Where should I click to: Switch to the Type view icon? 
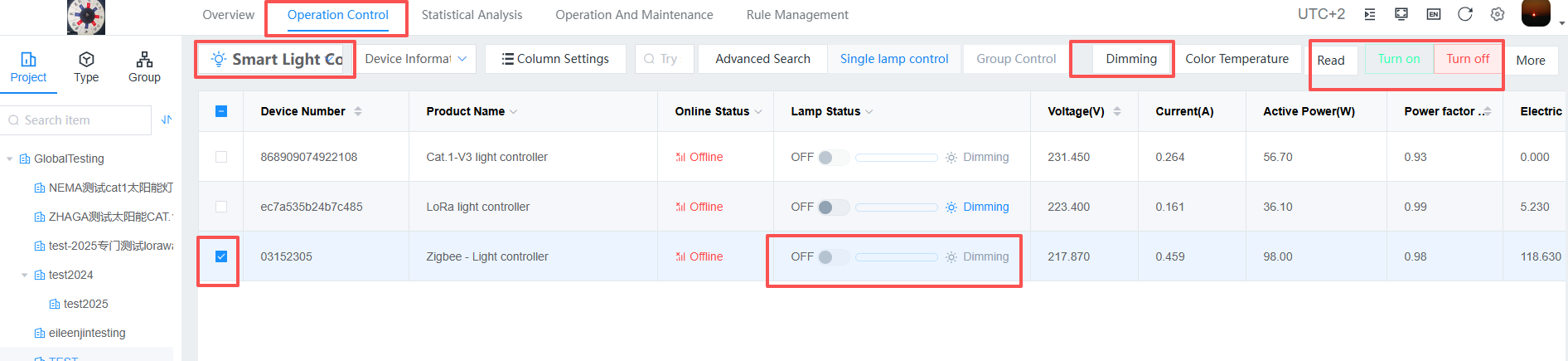[86, 66]
